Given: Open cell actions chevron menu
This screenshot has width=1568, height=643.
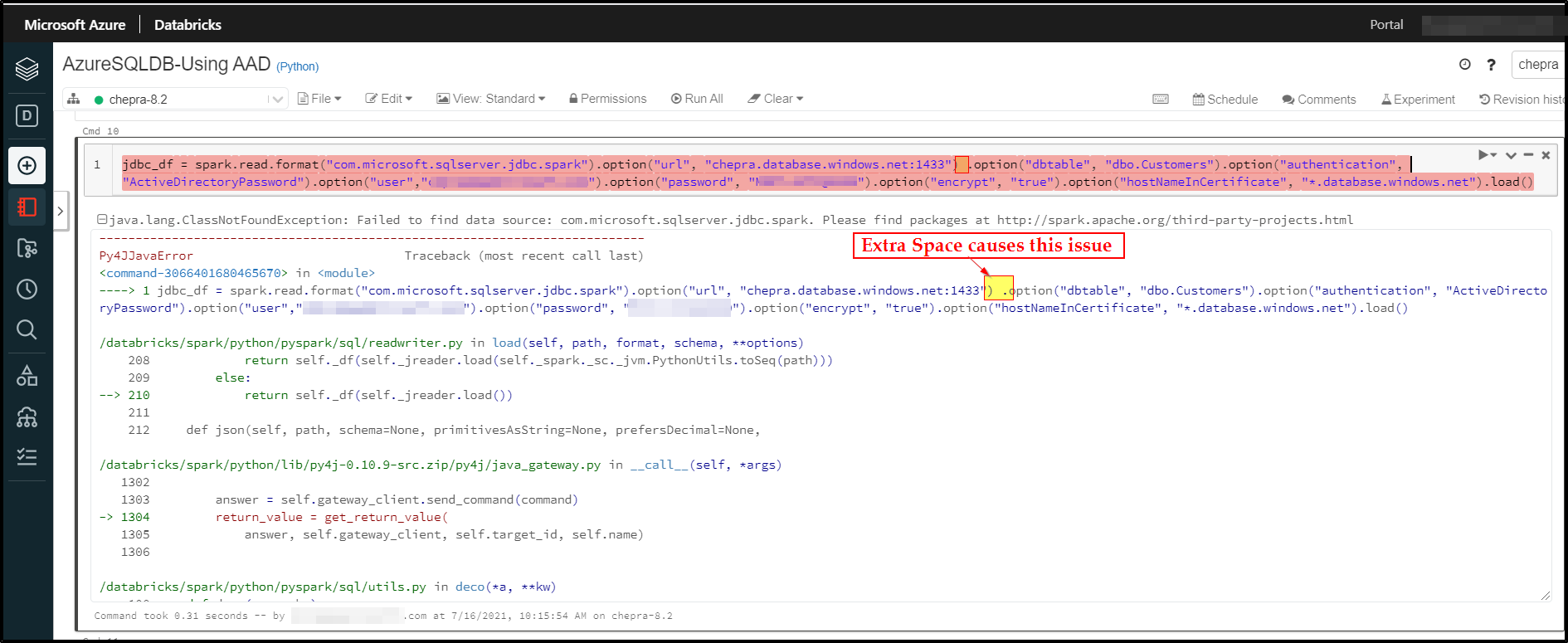Looking at the screenshot, I should [1511, 155].
